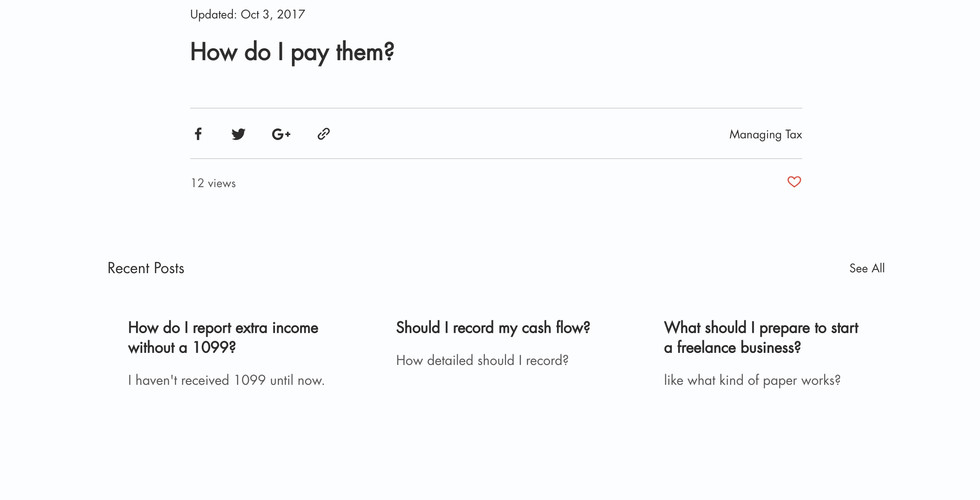Share the post on Twitter
The height and width of the screenshot is (500, 980).
point(238,134)
